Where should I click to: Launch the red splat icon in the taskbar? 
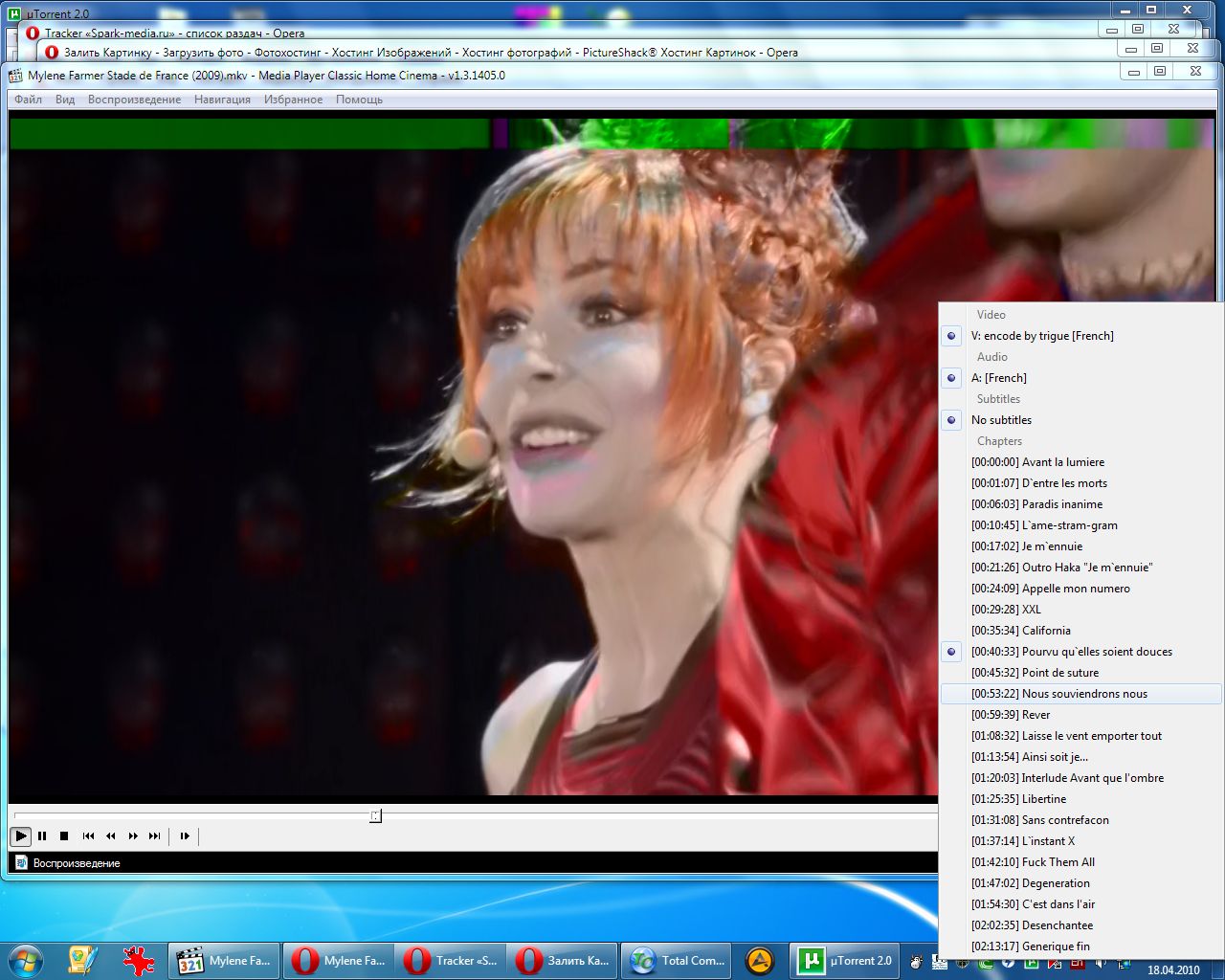point(139,960)
